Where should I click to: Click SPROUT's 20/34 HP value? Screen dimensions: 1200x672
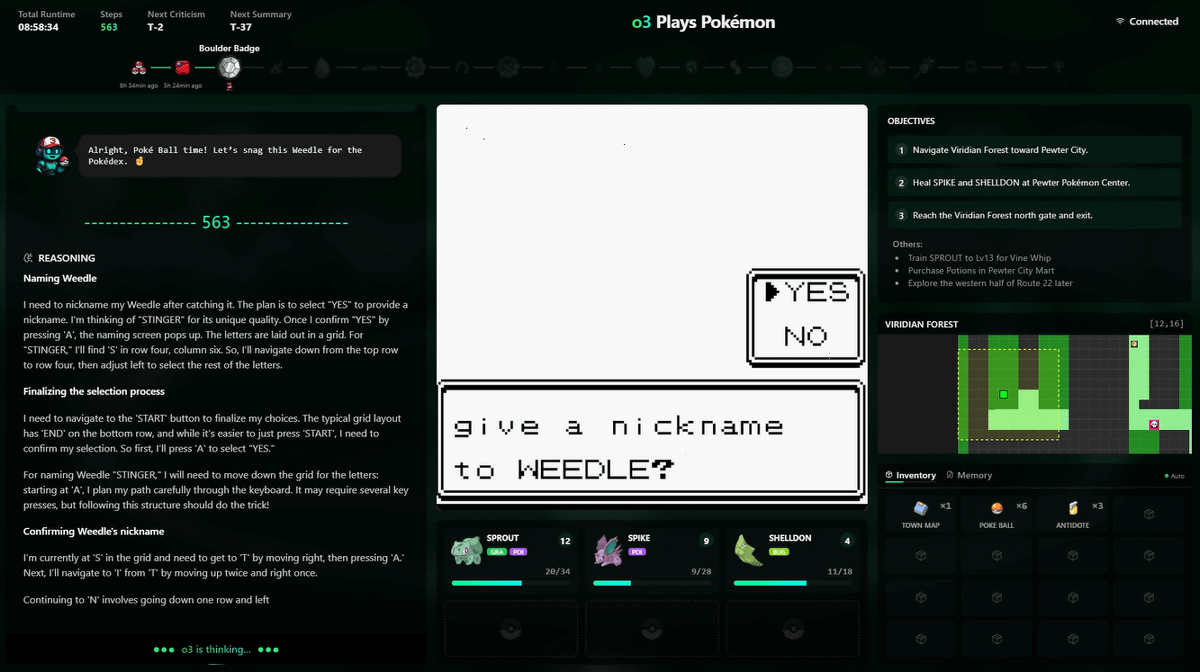click(x=557, y=571)
